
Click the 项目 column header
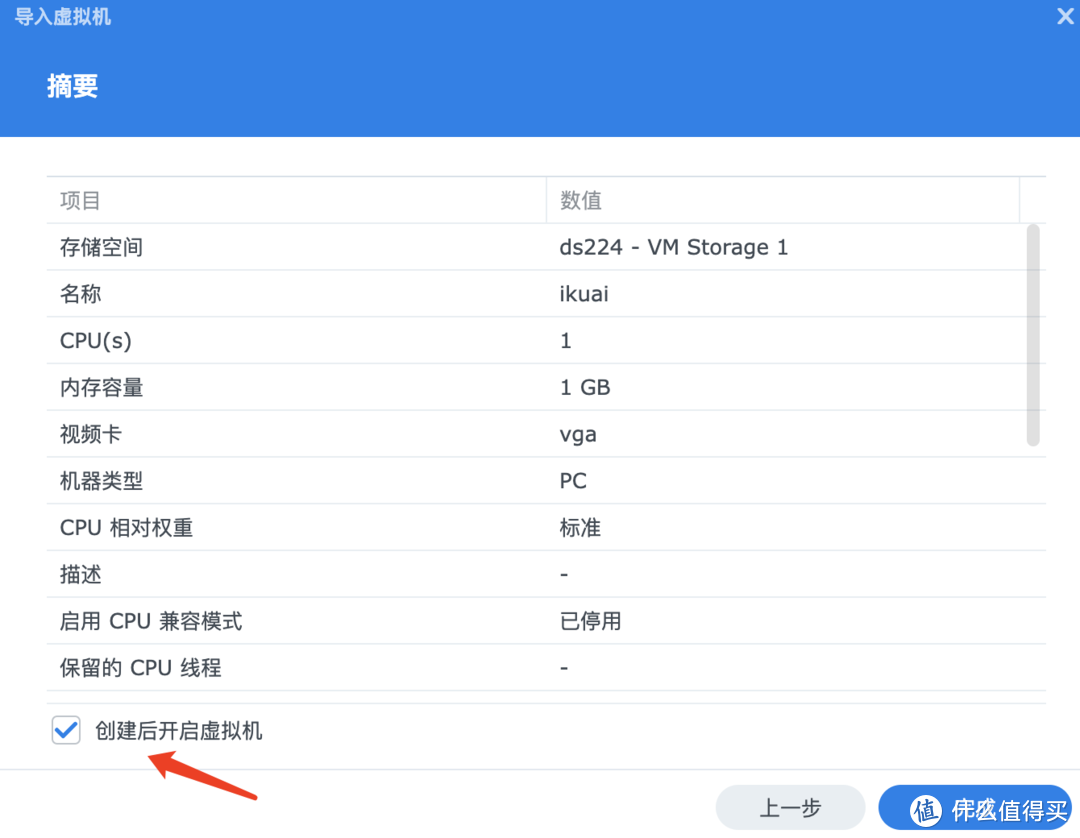point(75,200)
